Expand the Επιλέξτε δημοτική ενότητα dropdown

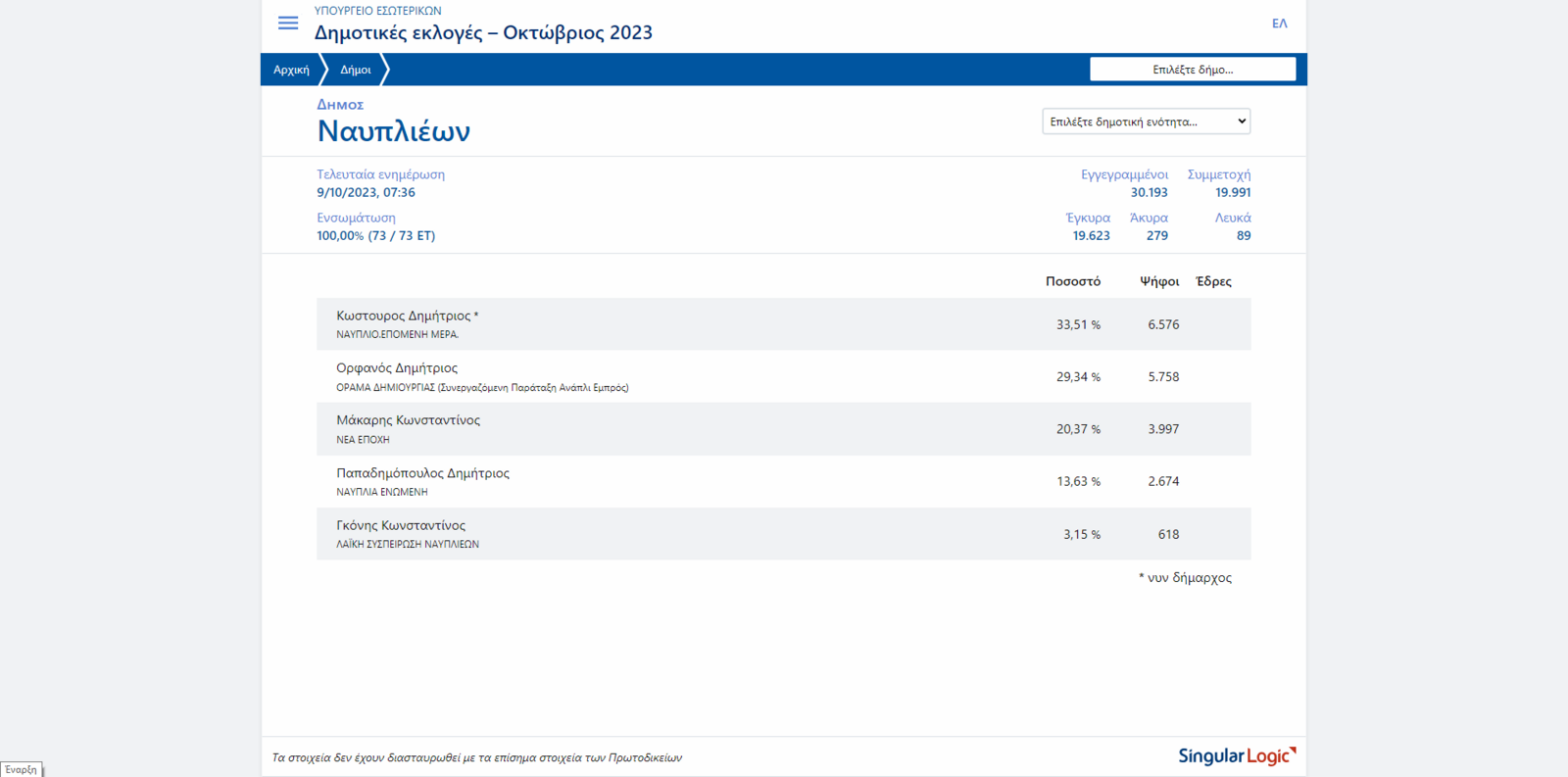[1146, 121]
